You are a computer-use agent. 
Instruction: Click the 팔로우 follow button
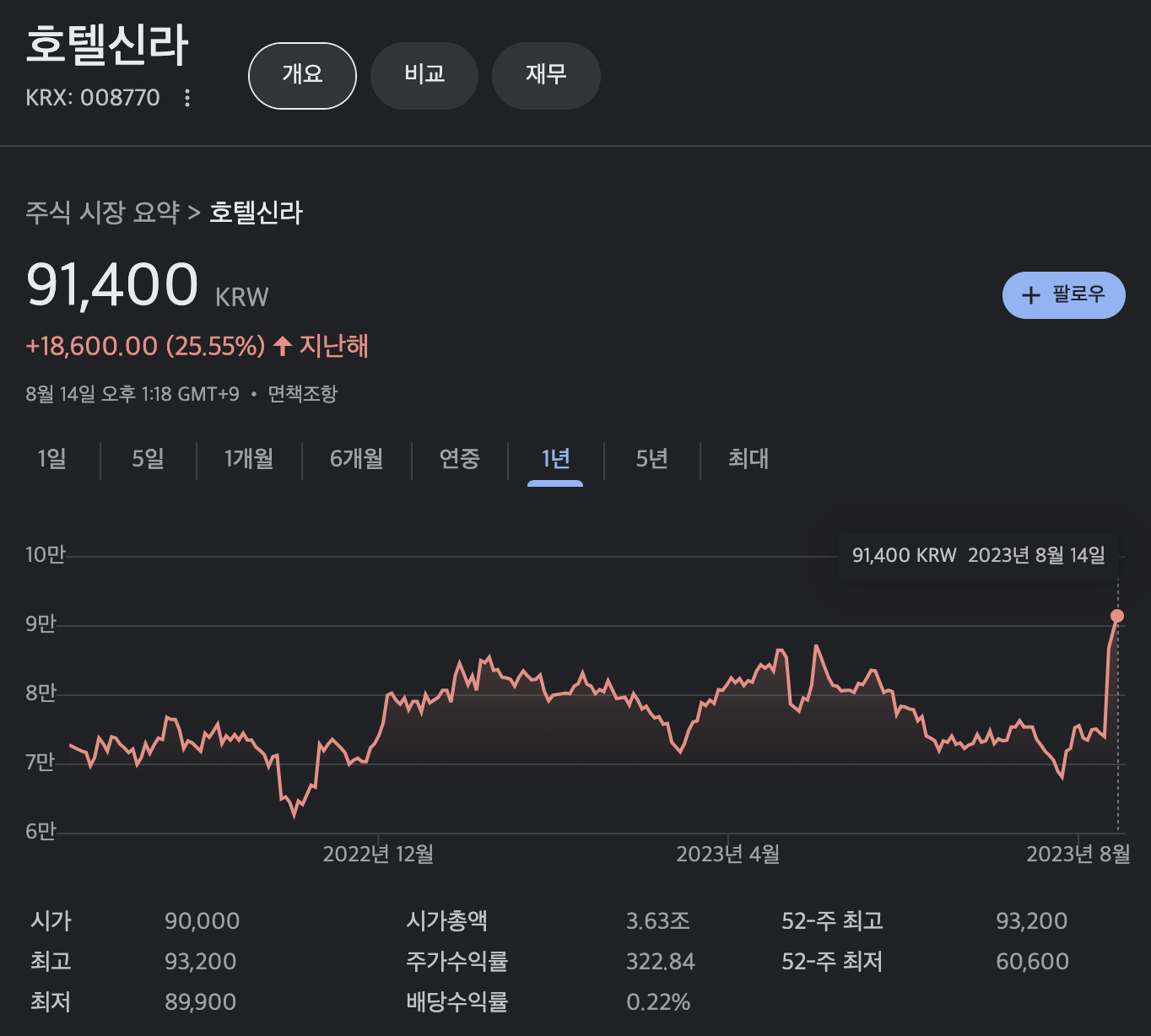(x=1063, y=295)
